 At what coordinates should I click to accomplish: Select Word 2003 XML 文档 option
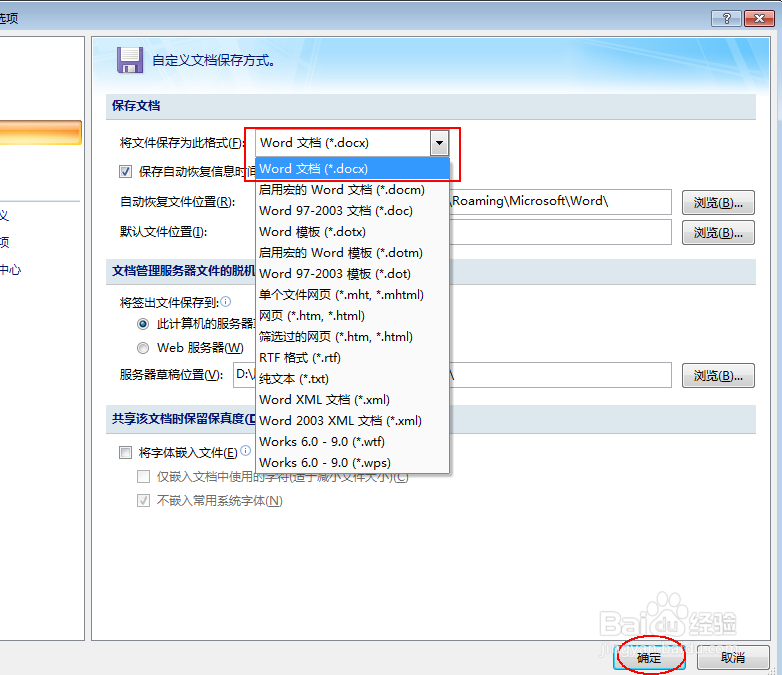(x=352, y=420)
